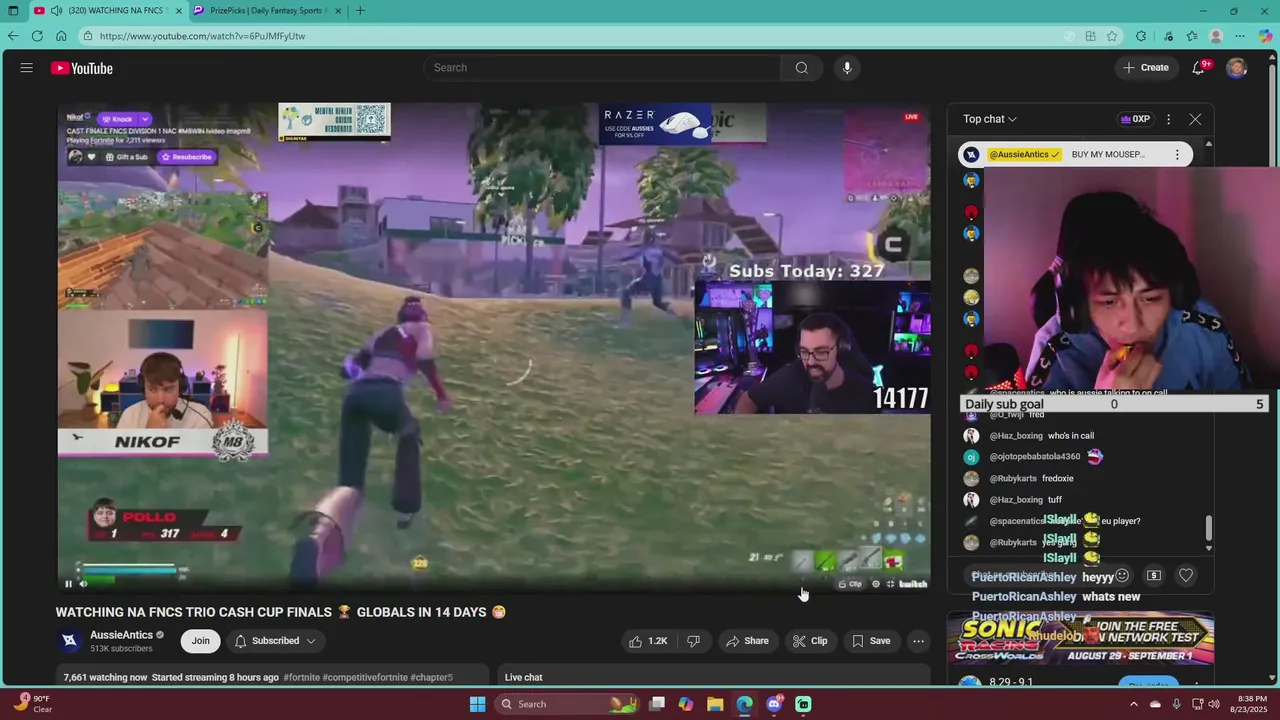
Task: Add this page to favorites star
Action: point(1112,36)
